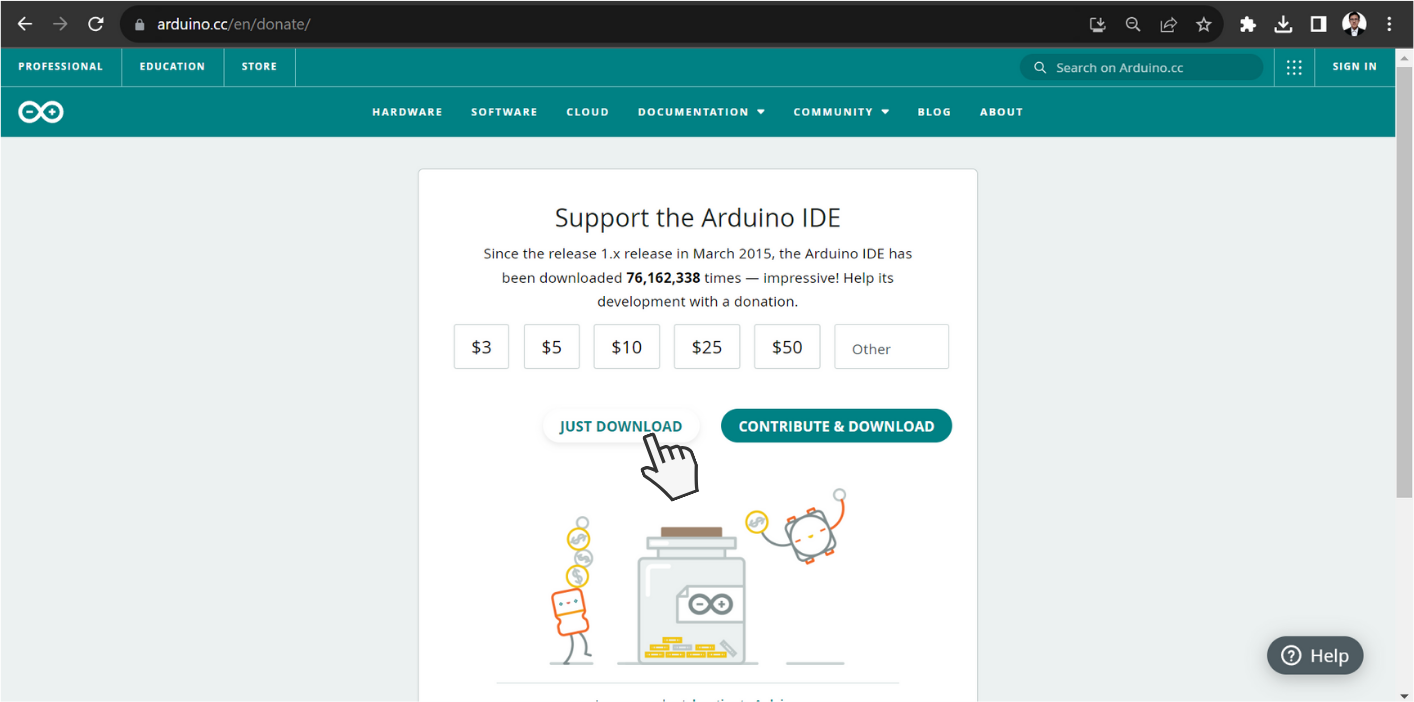Click the share page icon
The height and width of the screenshot is (702, 1414).
click(1168, 24)
